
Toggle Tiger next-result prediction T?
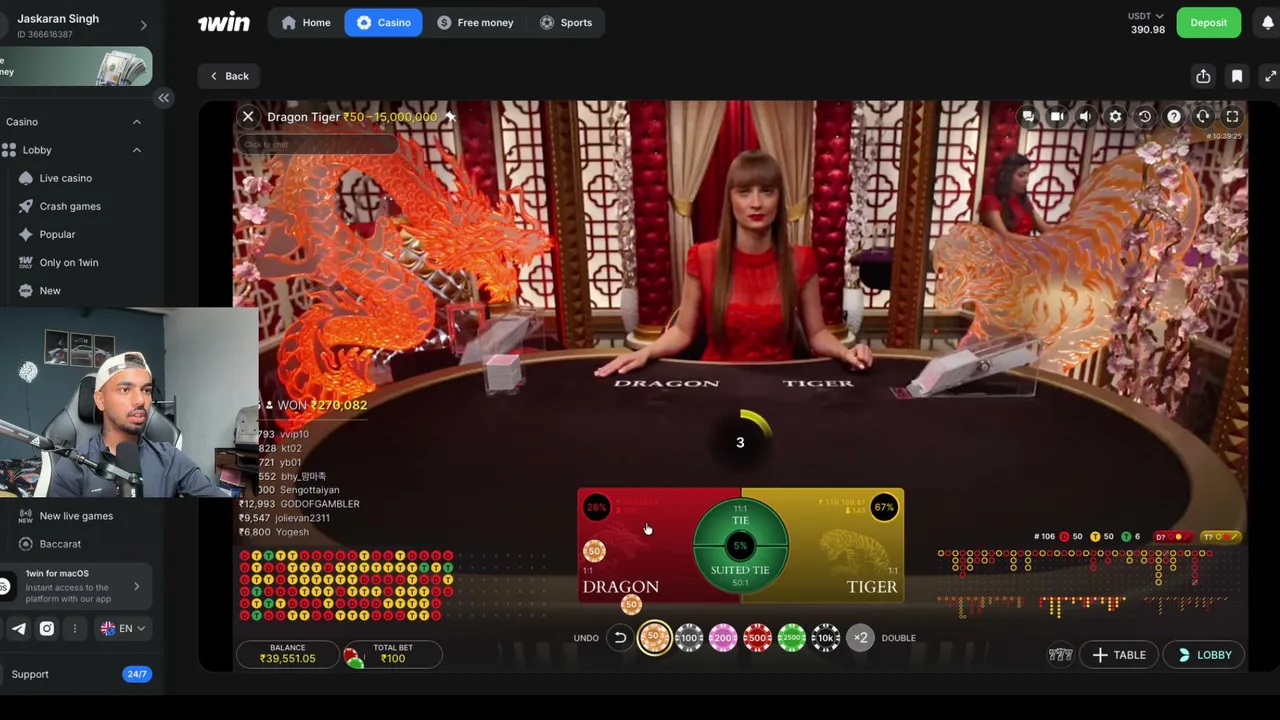tap(1220, 537)
